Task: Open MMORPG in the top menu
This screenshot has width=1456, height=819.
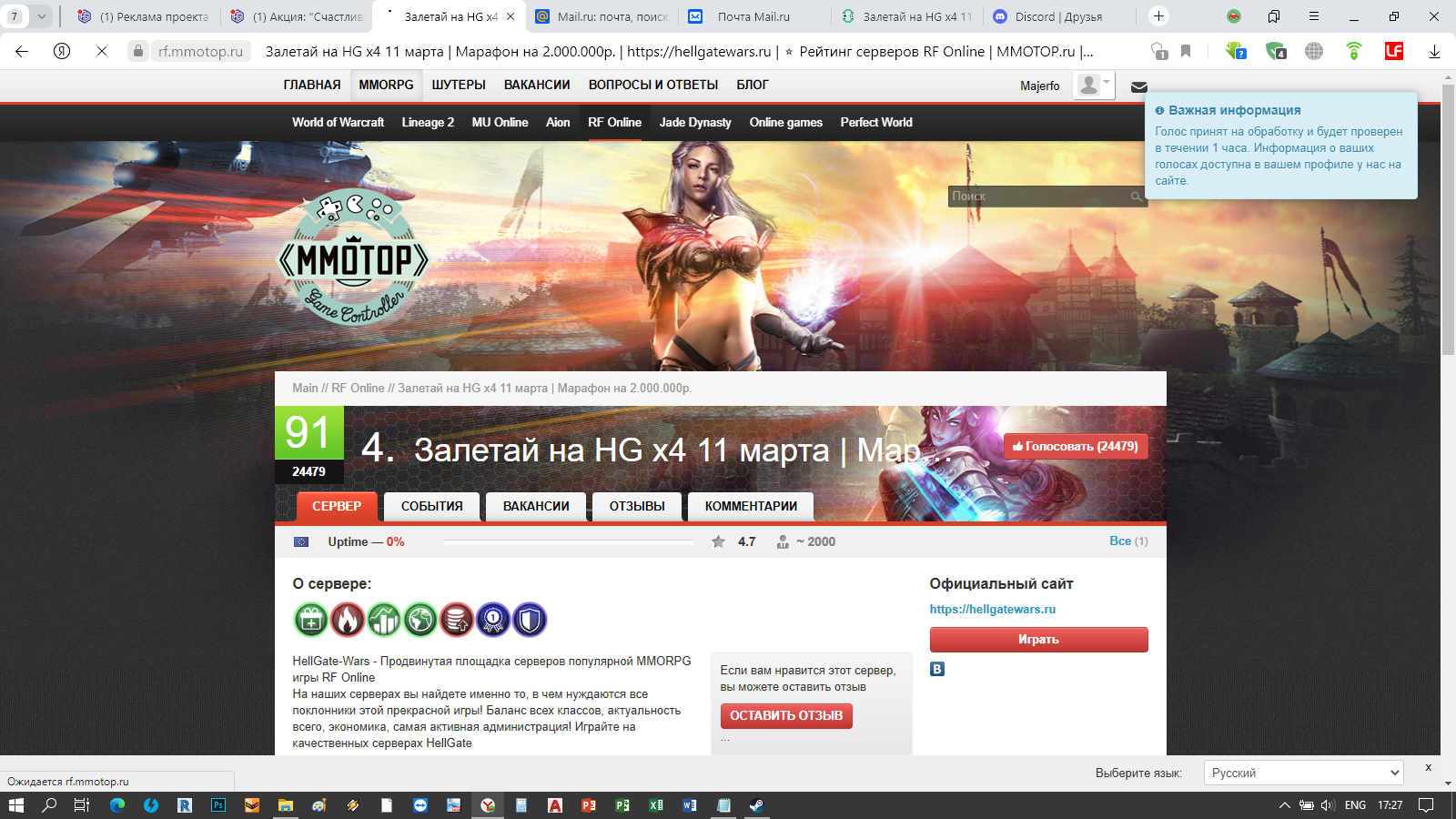Action: 386,85
